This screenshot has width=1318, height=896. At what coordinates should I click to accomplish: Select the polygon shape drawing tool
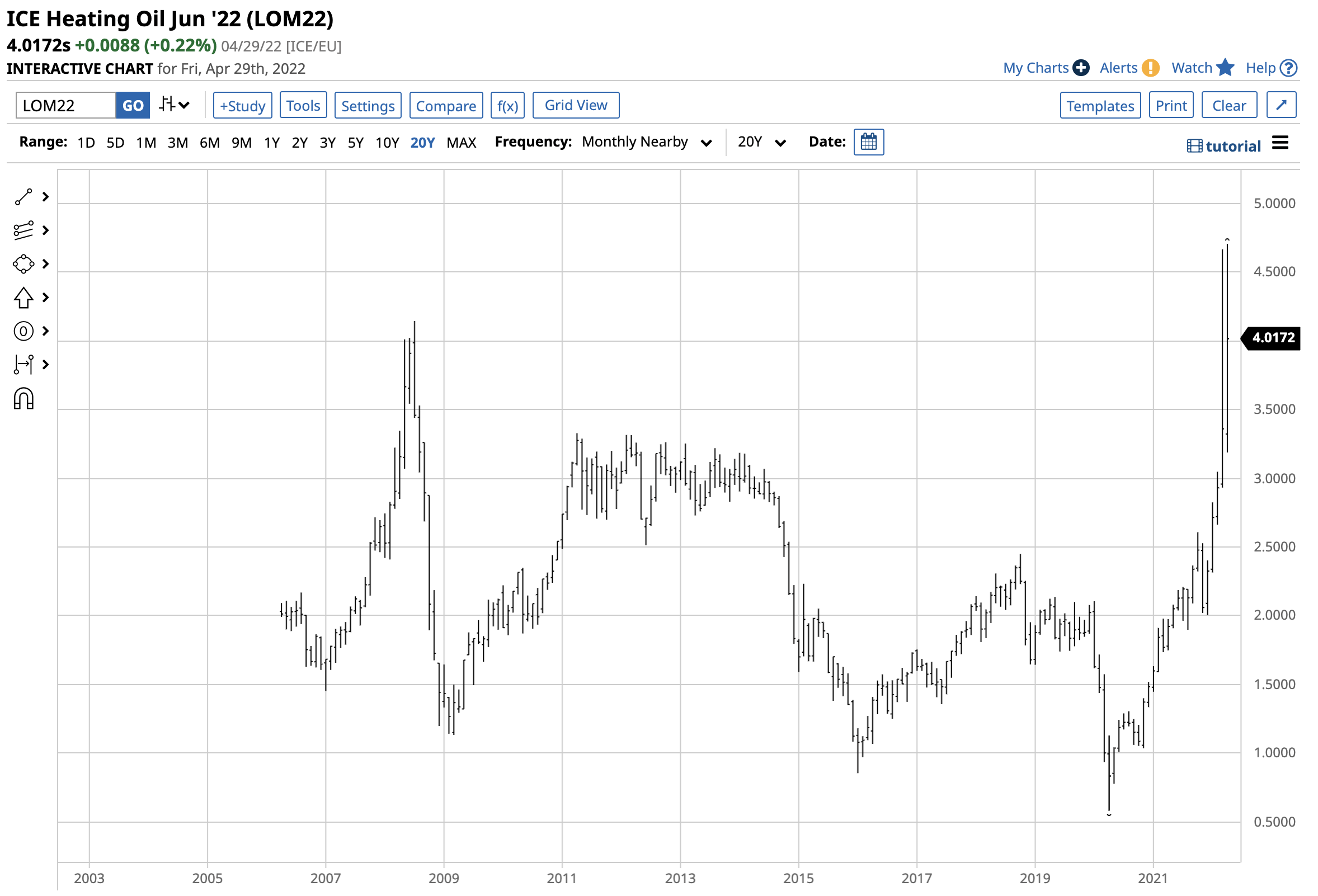pos(23,263)
